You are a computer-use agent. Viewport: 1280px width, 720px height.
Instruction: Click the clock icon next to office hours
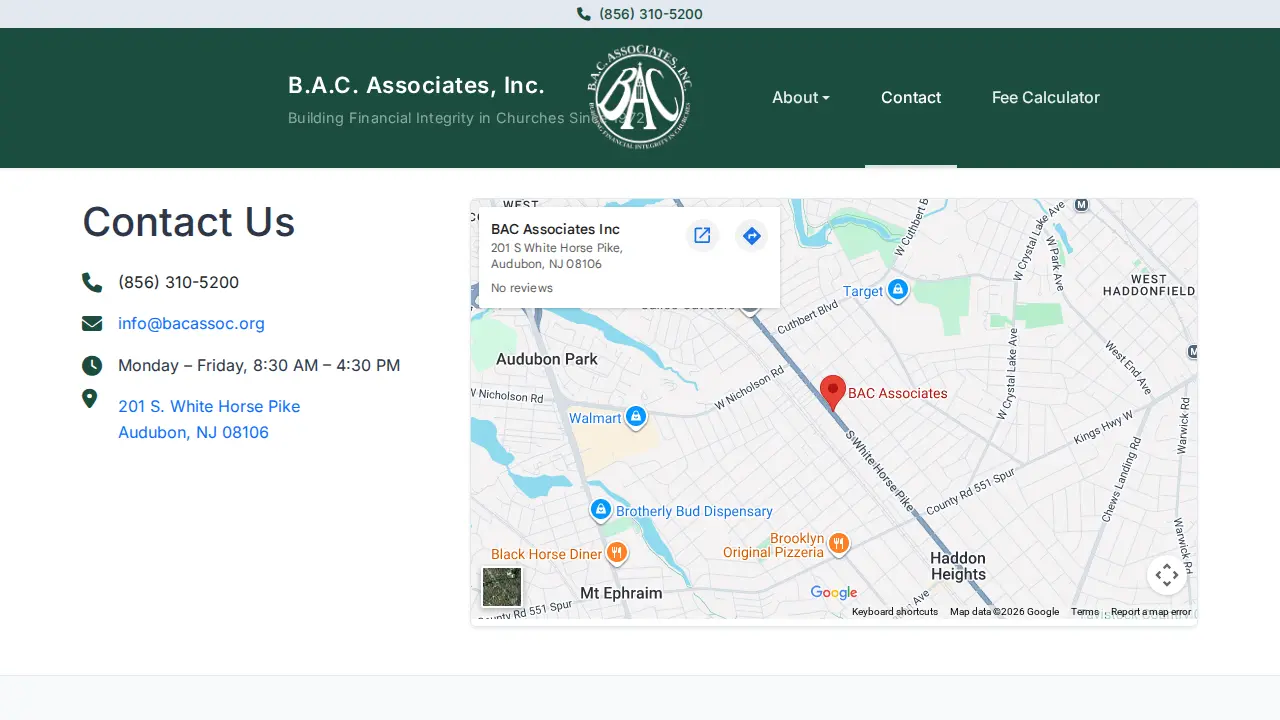tap(91, 365)
